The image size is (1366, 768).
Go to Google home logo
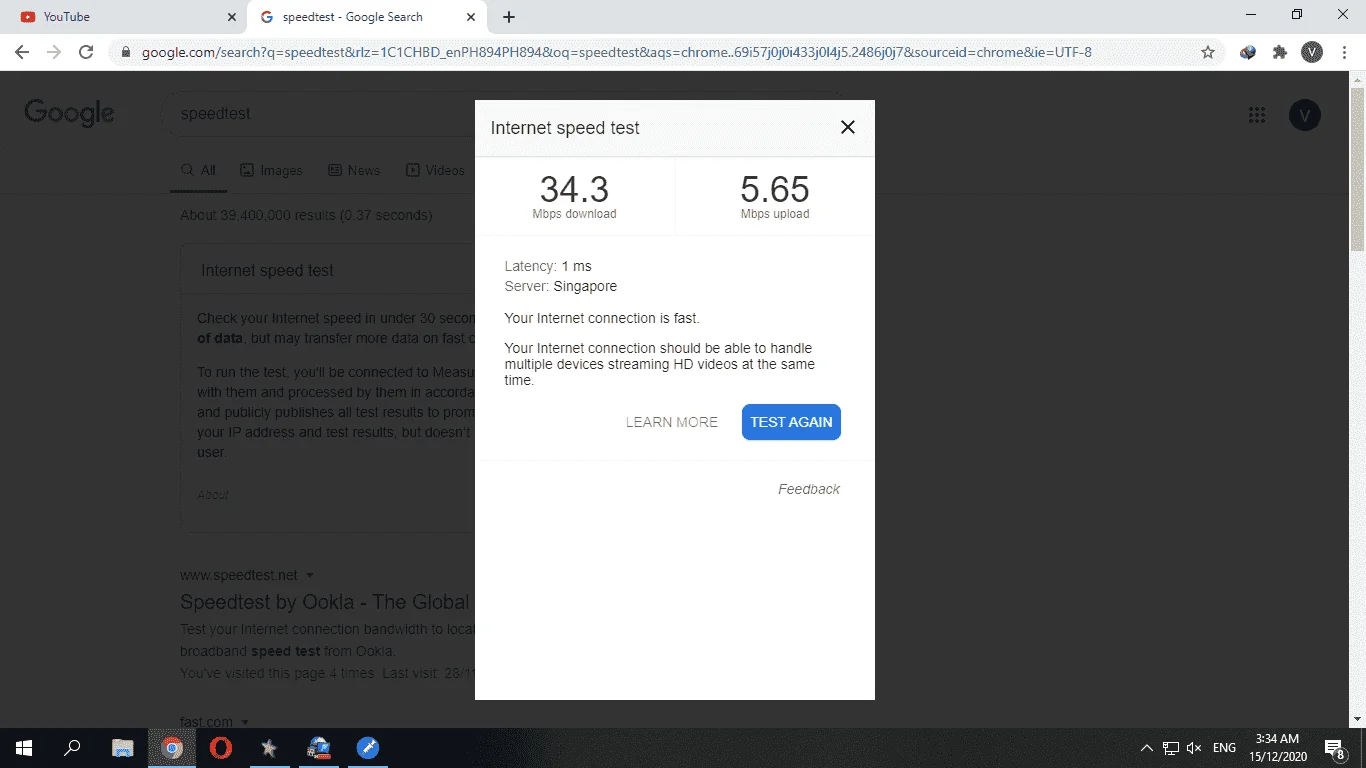[x=69, y=113]
